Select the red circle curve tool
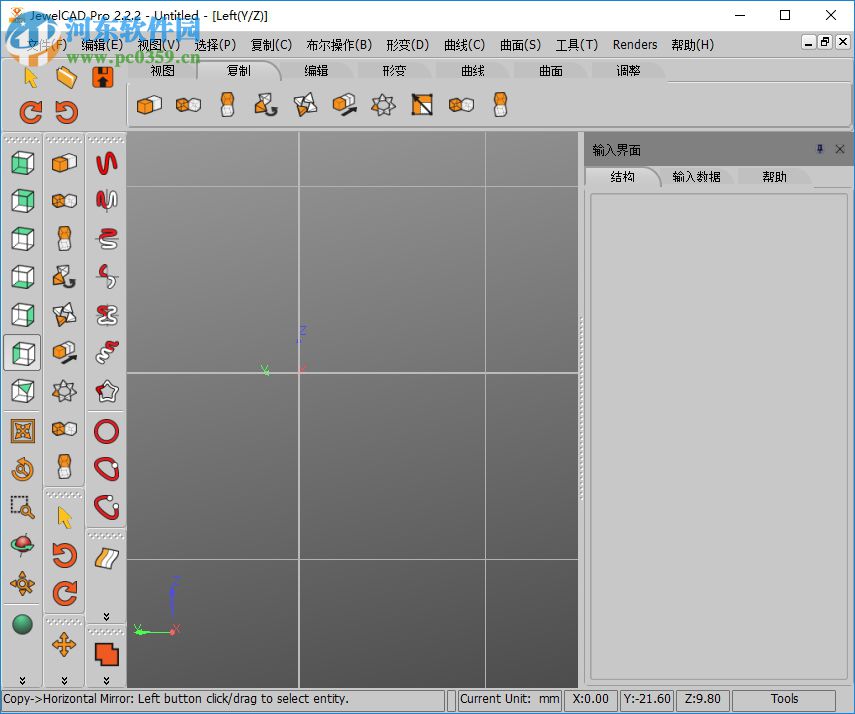 point(106,430)
